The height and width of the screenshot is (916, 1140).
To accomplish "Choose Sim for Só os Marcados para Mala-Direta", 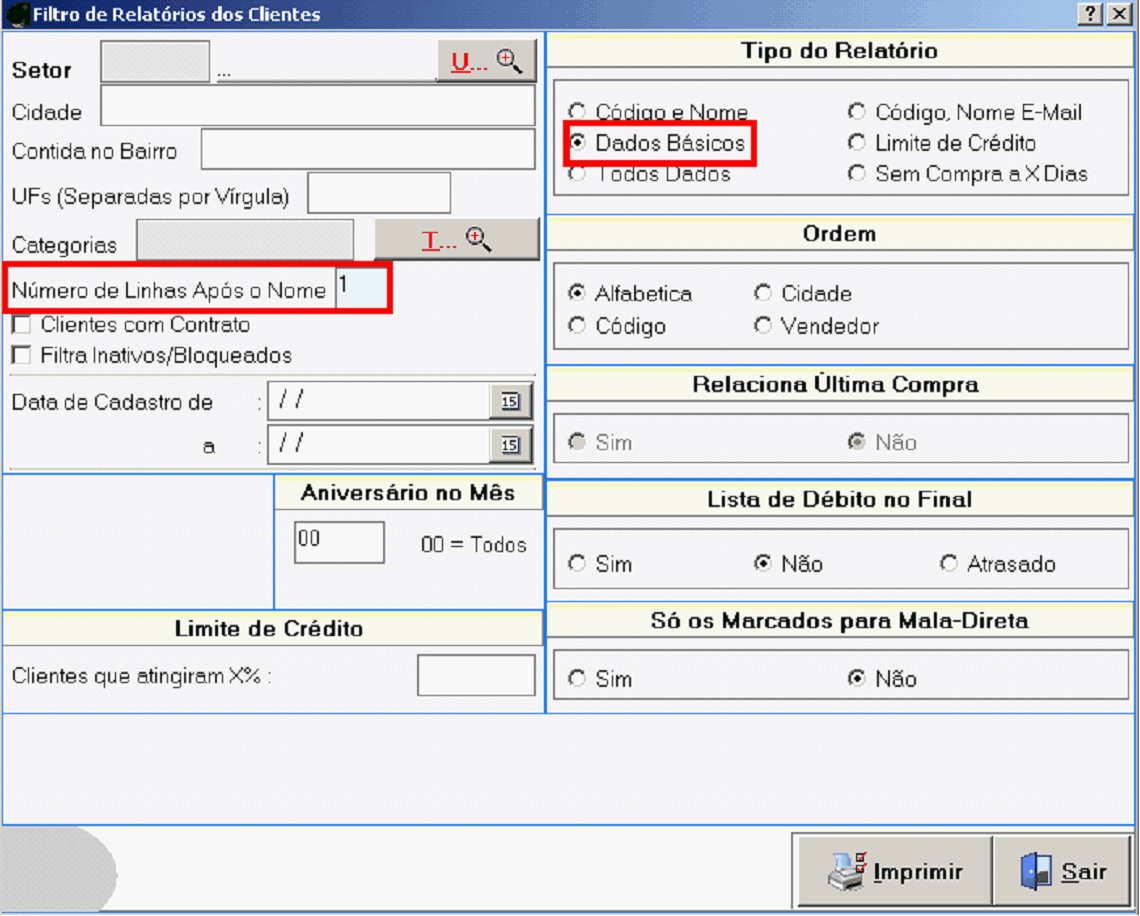I will point(577,679).
